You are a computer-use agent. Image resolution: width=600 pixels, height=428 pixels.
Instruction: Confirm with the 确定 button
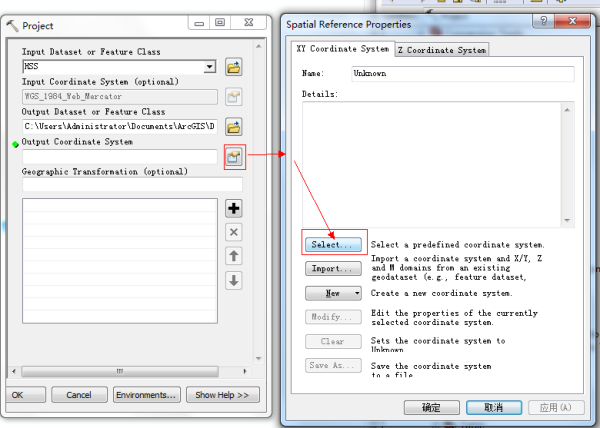tap(432, 407)
